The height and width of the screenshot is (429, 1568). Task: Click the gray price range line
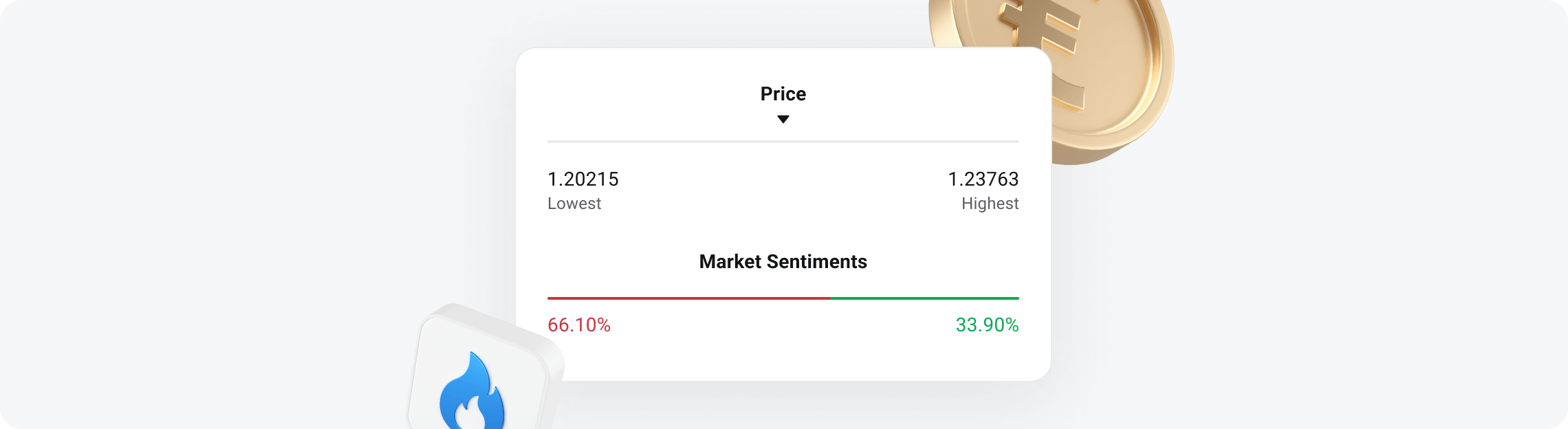point(783,142)
